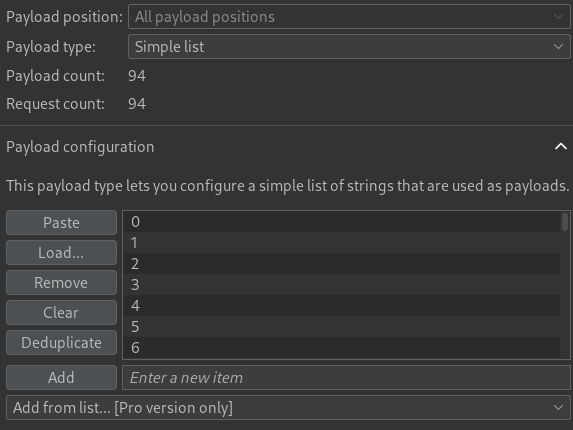573x430 pixels.
Task: Select payload item 0 in list
Action: pos(341,221)
